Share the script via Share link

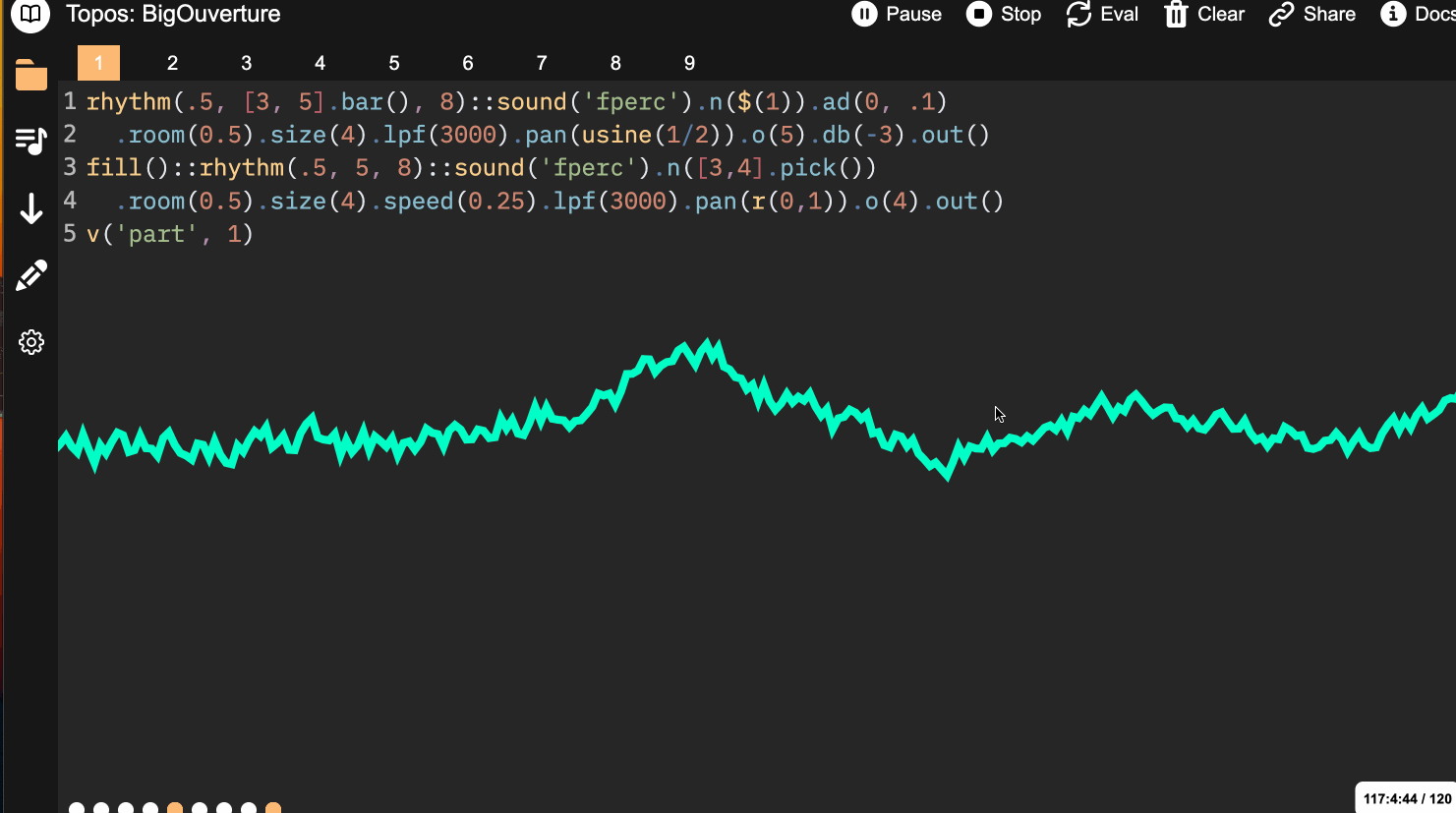coord(1311,15)
